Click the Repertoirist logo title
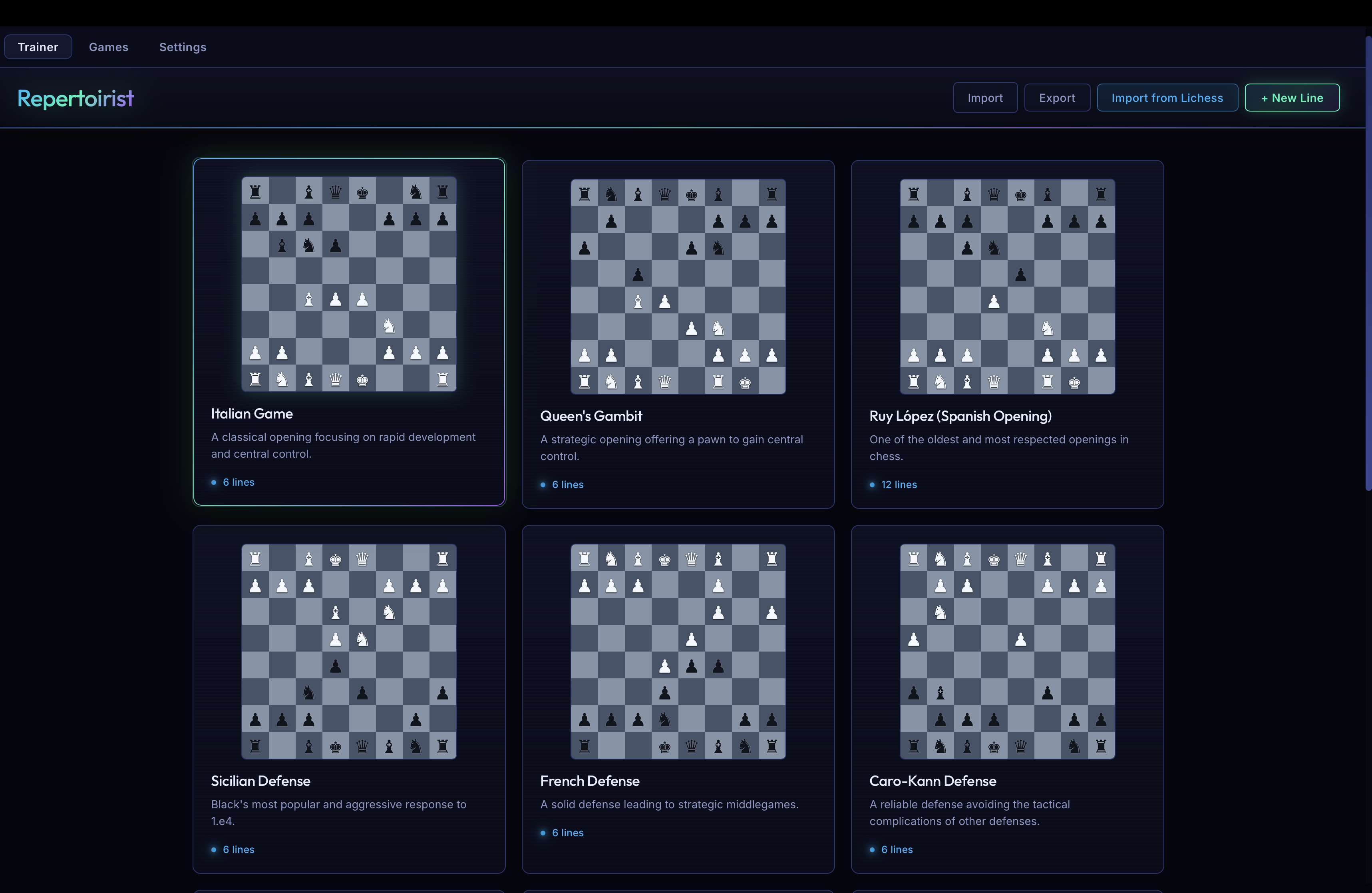This screenshot has width=1372, height=893. 76,99
